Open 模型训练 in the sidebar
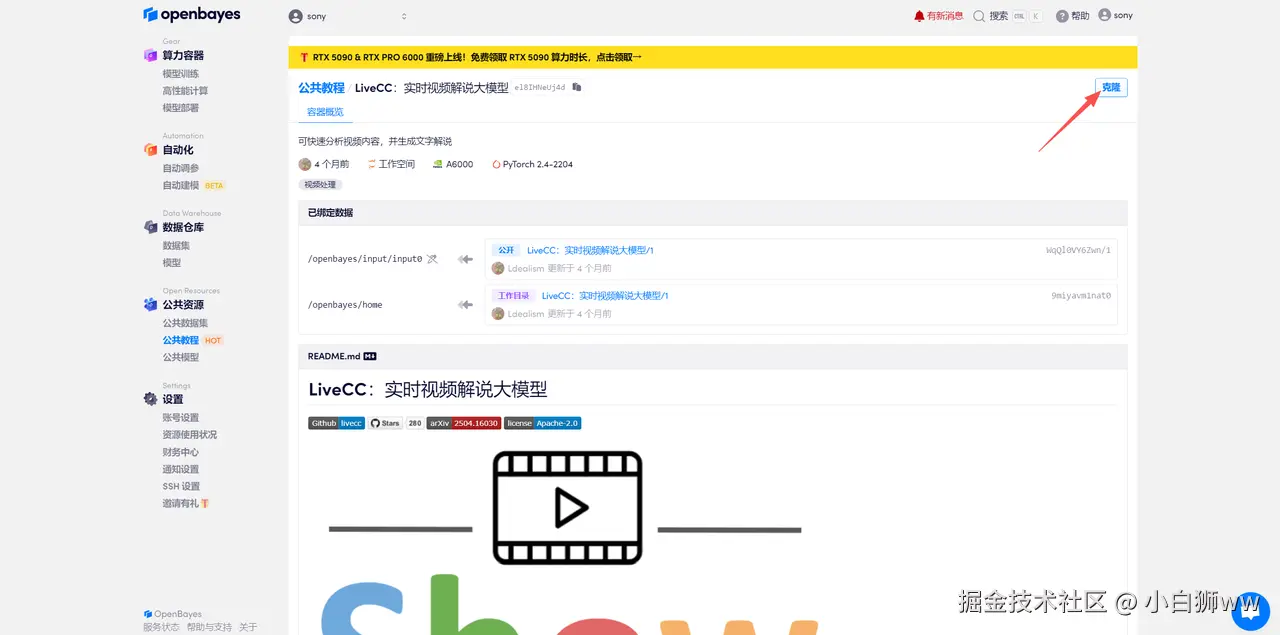The height and width of the screenshot is (635, 1280). (x=181, y=73)
